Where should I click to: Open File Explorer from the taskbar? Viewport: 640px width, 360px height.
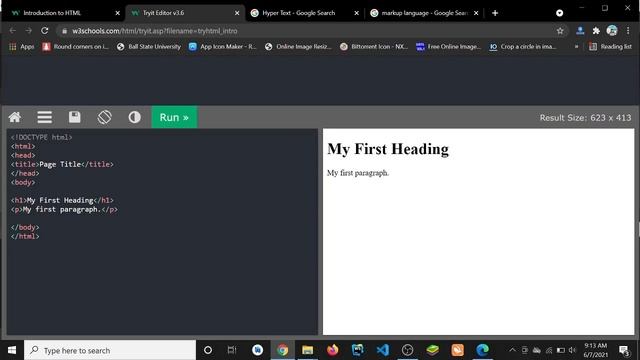click(307, 350)
